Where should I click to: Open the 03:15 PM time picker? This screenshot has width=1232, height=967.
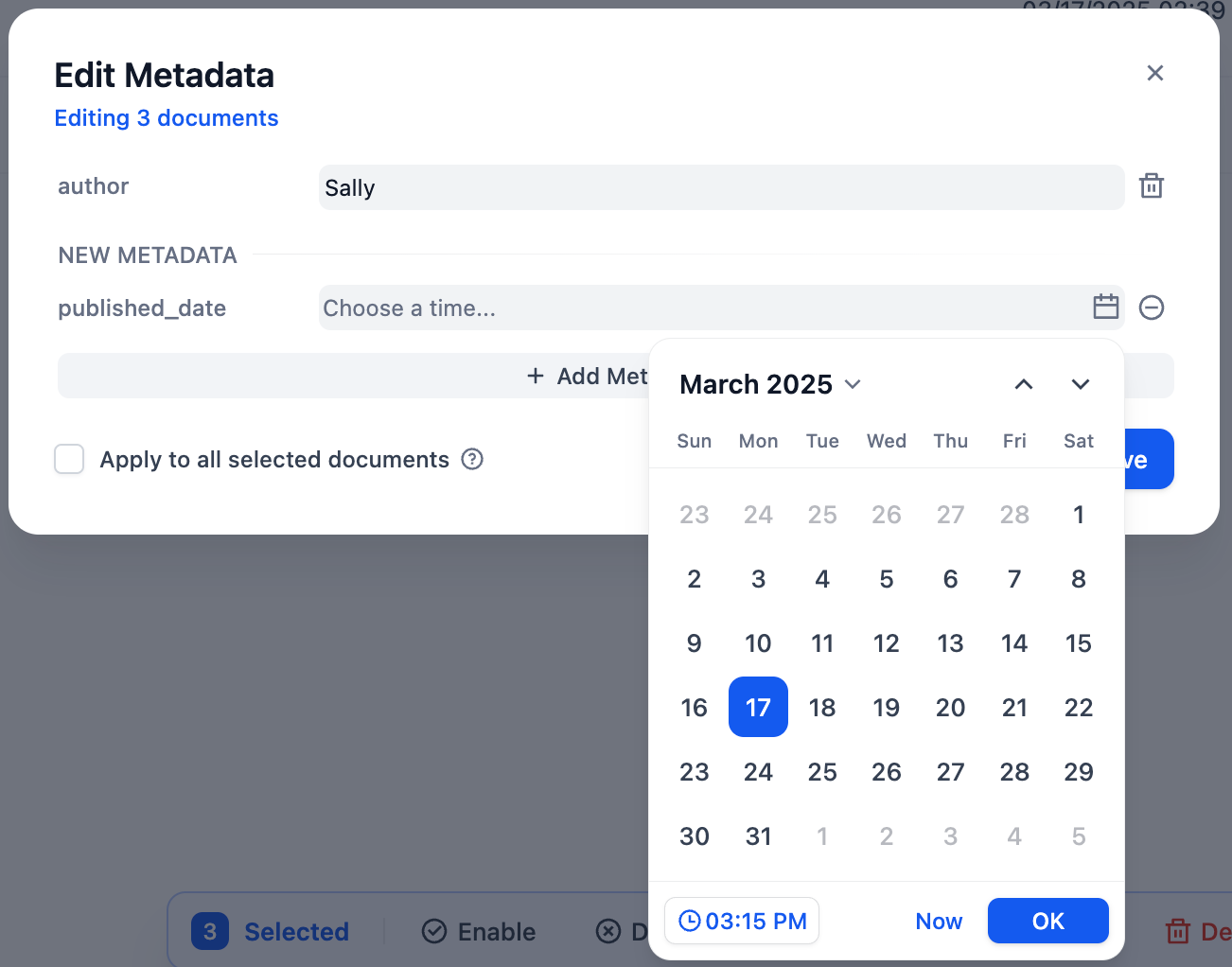click(x=742, y=921)
